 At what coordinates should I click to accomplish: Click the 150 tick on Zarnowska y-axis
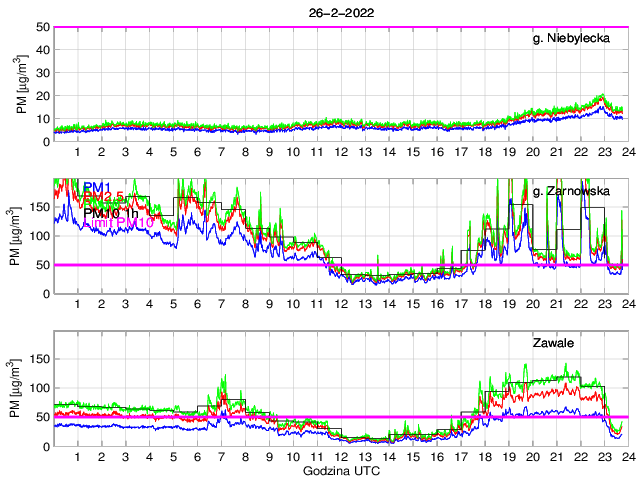pos(38,207)
